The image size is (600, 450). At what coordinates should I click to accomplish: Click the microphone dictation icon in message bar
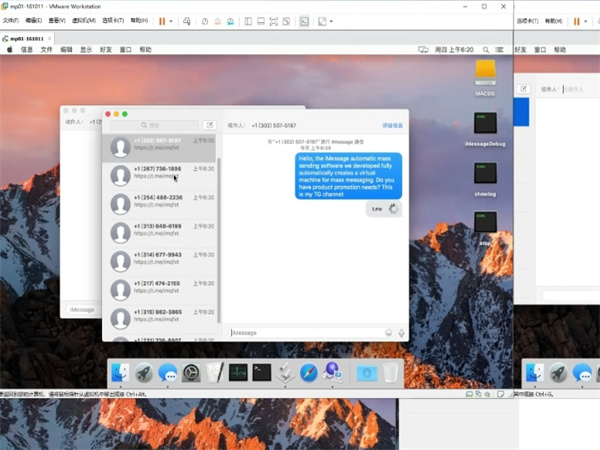tap(402, 332)
